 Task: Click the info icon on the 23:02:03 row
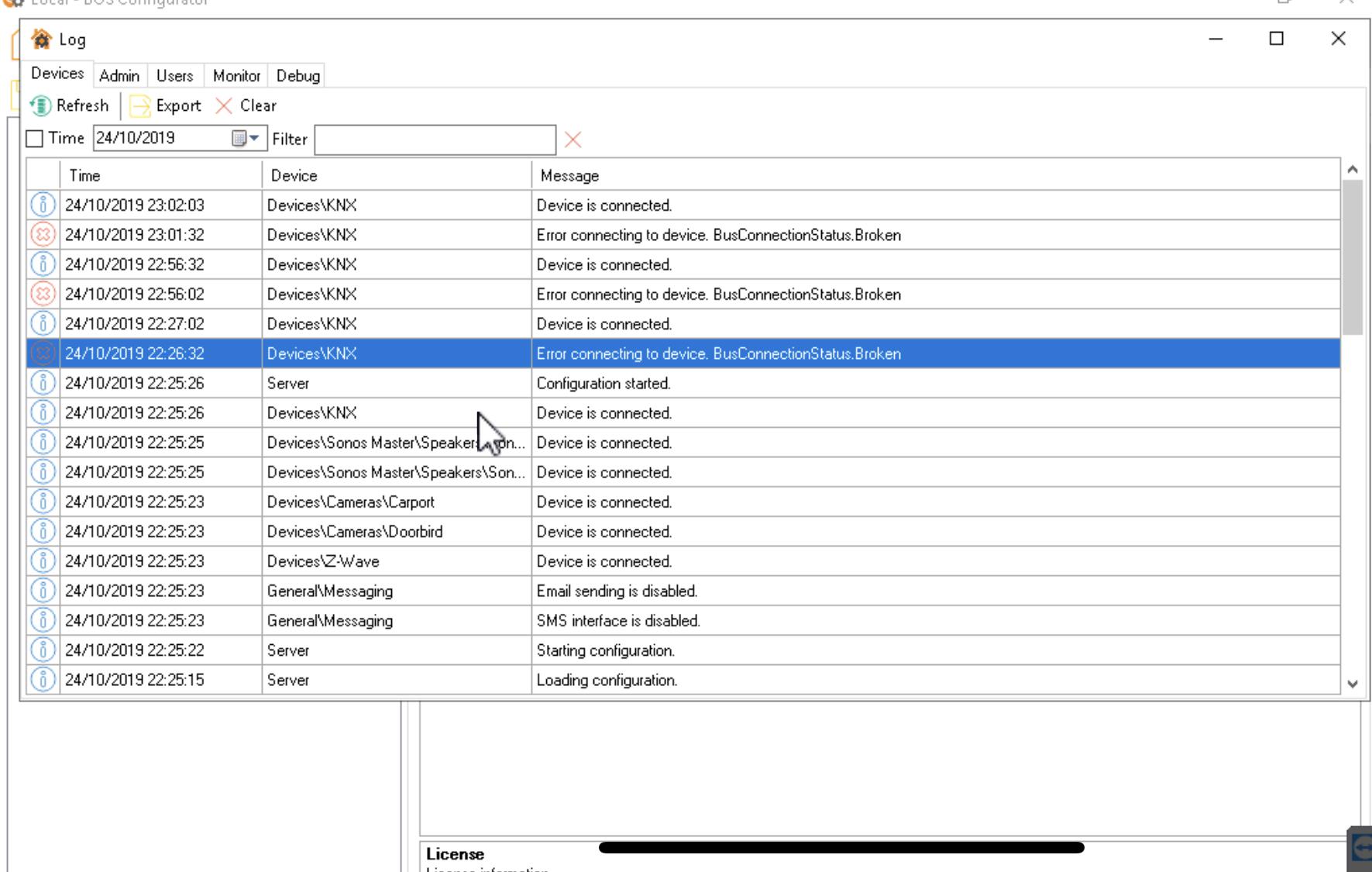click(x=43, y=205)
